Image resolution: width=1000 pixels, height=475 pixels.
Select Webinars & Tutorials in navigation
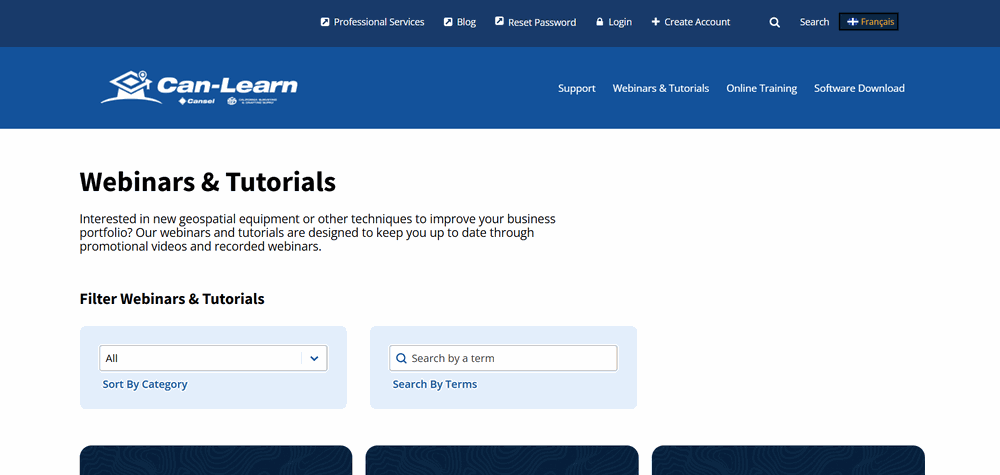660,88
